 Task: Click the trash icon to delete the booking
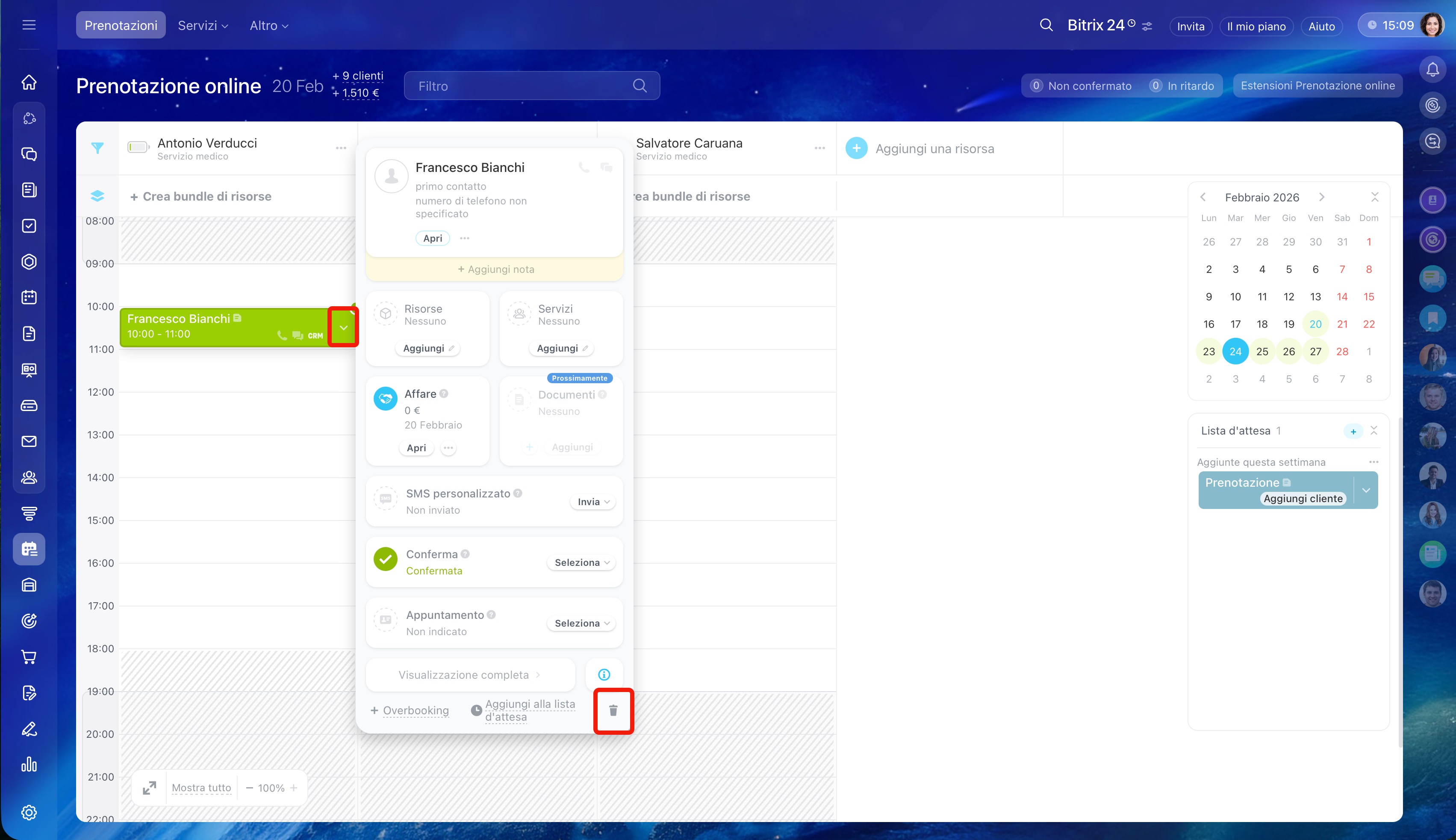click(613, 710)
